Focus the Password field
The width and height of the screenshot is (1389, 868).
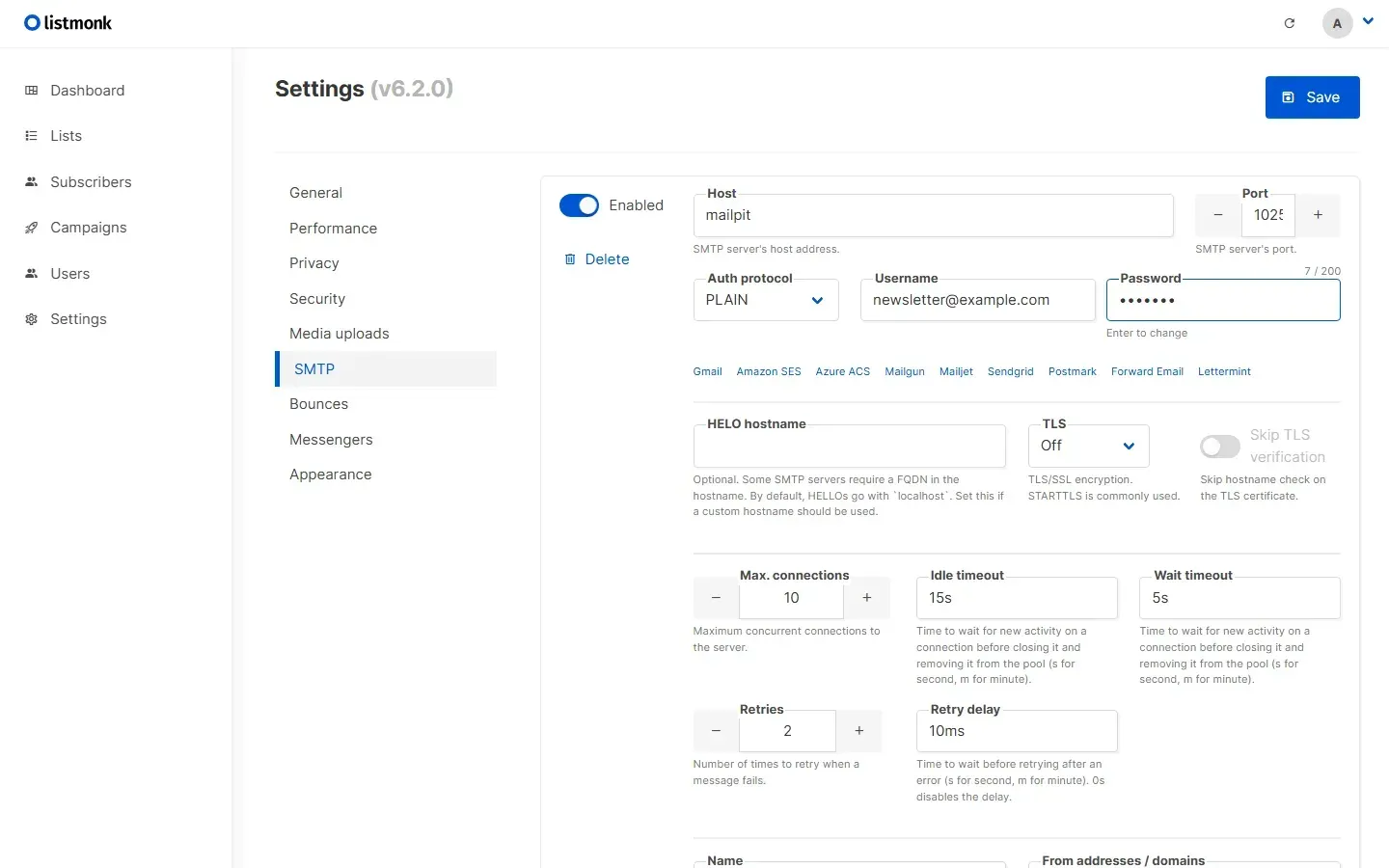1223,300
